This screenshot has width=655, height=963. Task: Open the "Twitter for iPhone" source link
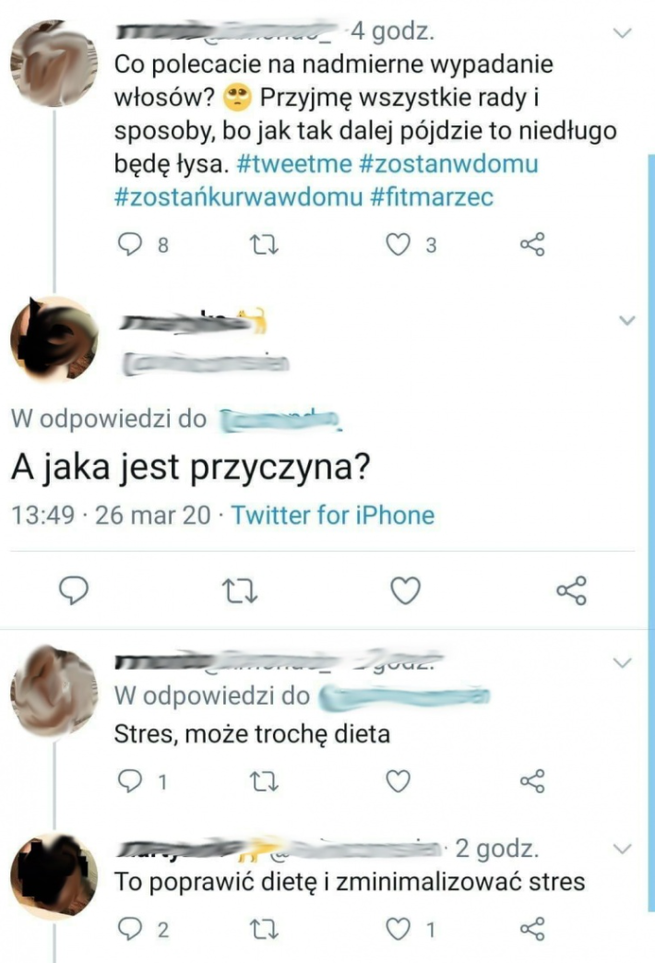[x=333, y=515]
